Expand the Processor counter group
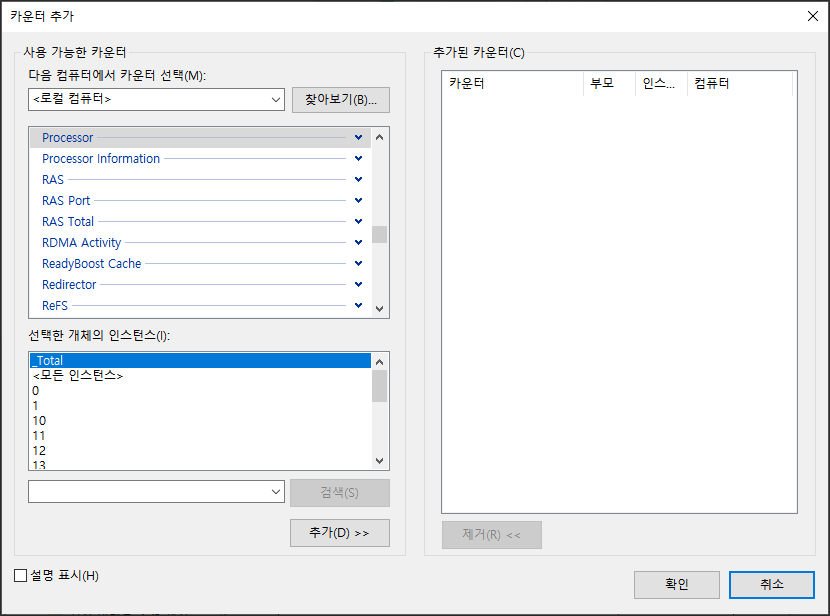 click(x=358, y=138)
